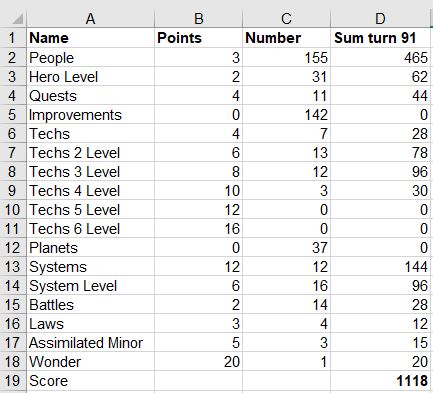
Task: Select the Systems sum cell 144
Action: coord(380,267)
